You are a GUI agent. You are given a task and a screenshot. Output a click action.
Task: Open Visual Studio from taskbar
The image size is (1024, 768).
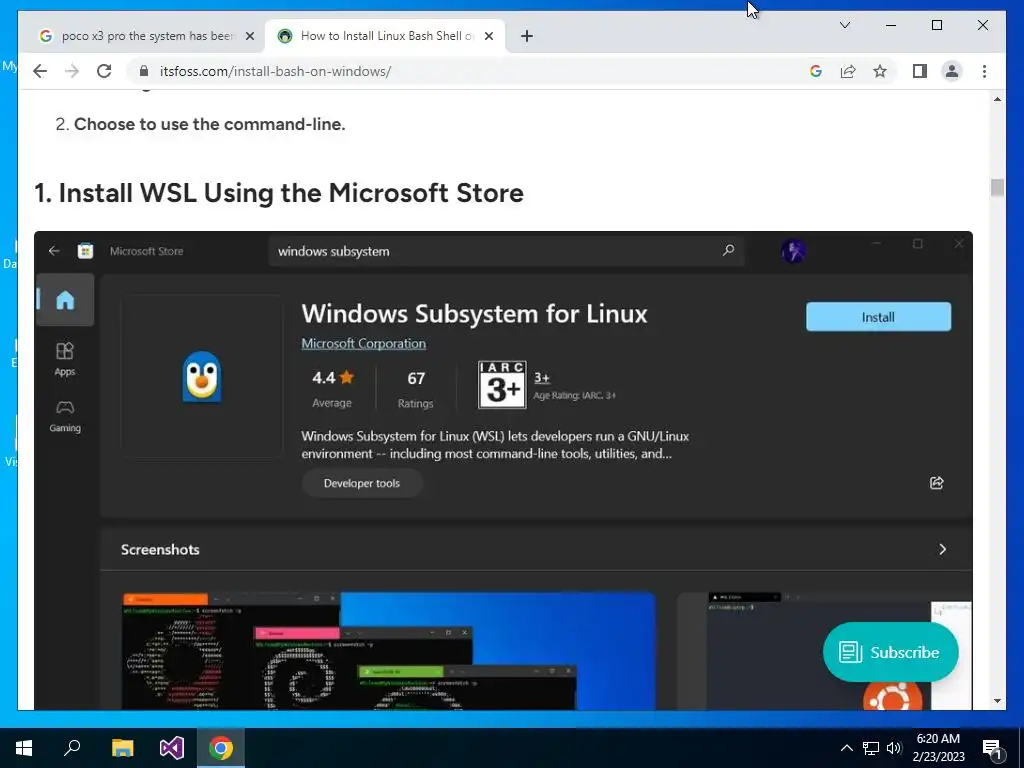coord(172,748)
